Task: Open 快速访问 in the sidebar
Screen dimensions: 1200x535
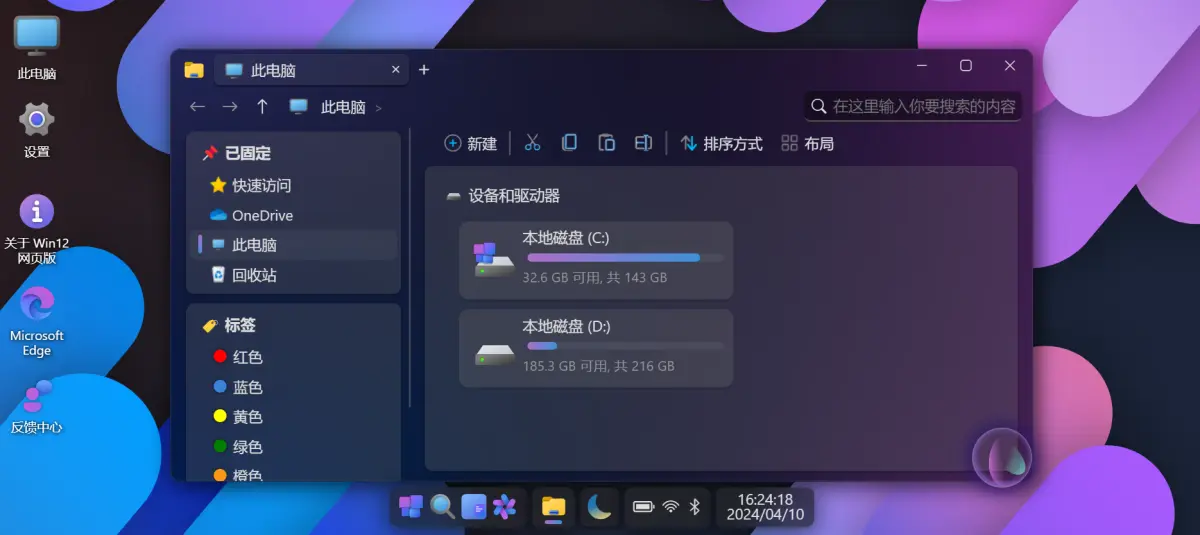Action: [293, 185]
